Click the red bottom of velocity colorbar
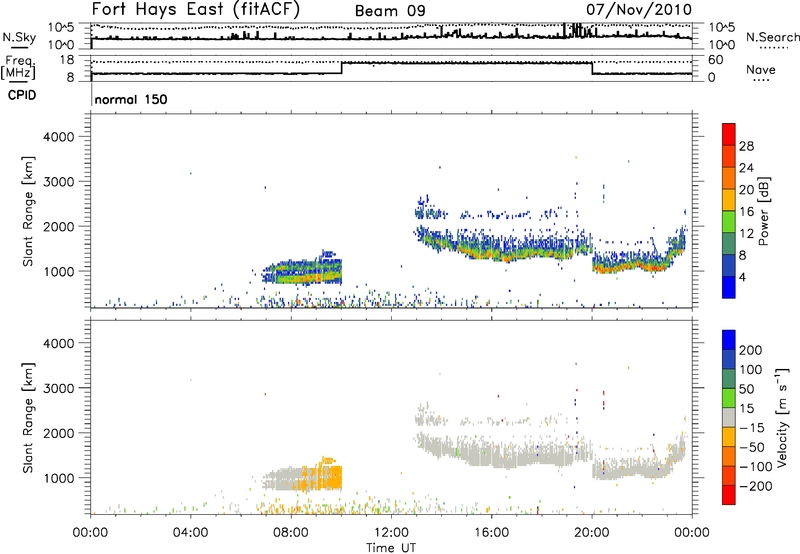 [x=729, y=495]
